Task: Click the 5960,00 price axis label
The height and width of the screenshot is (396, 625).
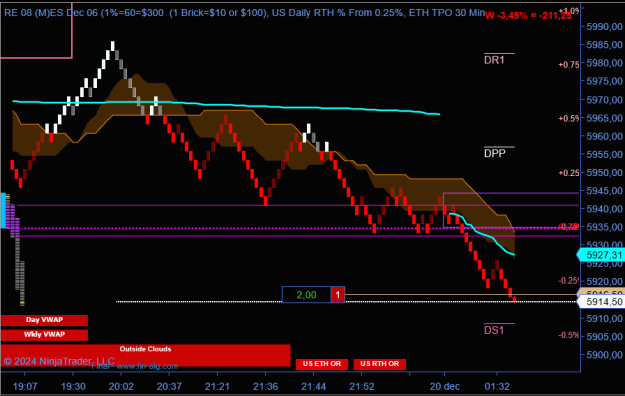Action: point(604,136)
